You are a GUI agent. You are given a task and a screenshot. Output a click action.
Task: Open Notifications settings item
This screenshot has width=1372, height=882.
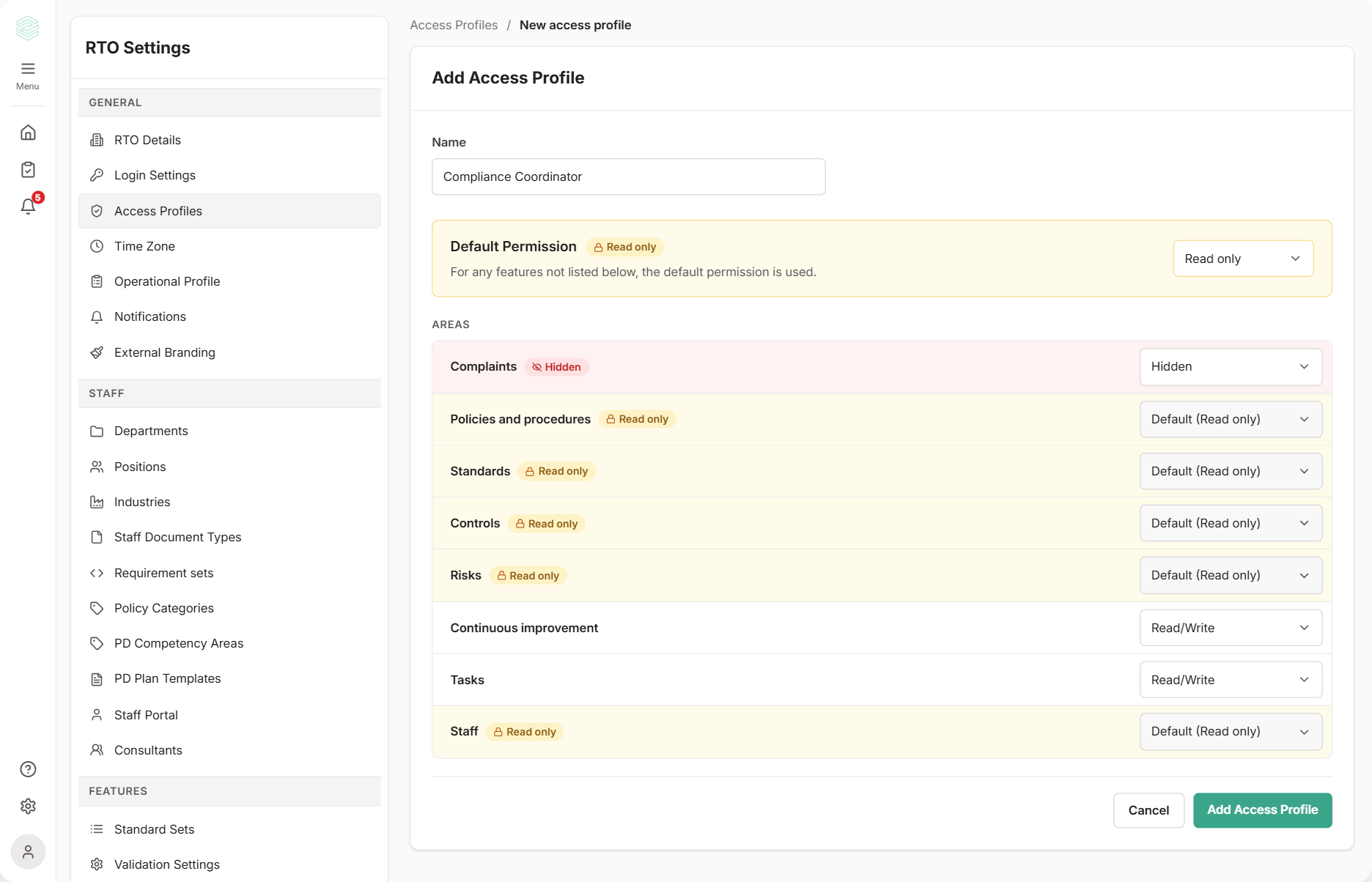coord(229,316)
